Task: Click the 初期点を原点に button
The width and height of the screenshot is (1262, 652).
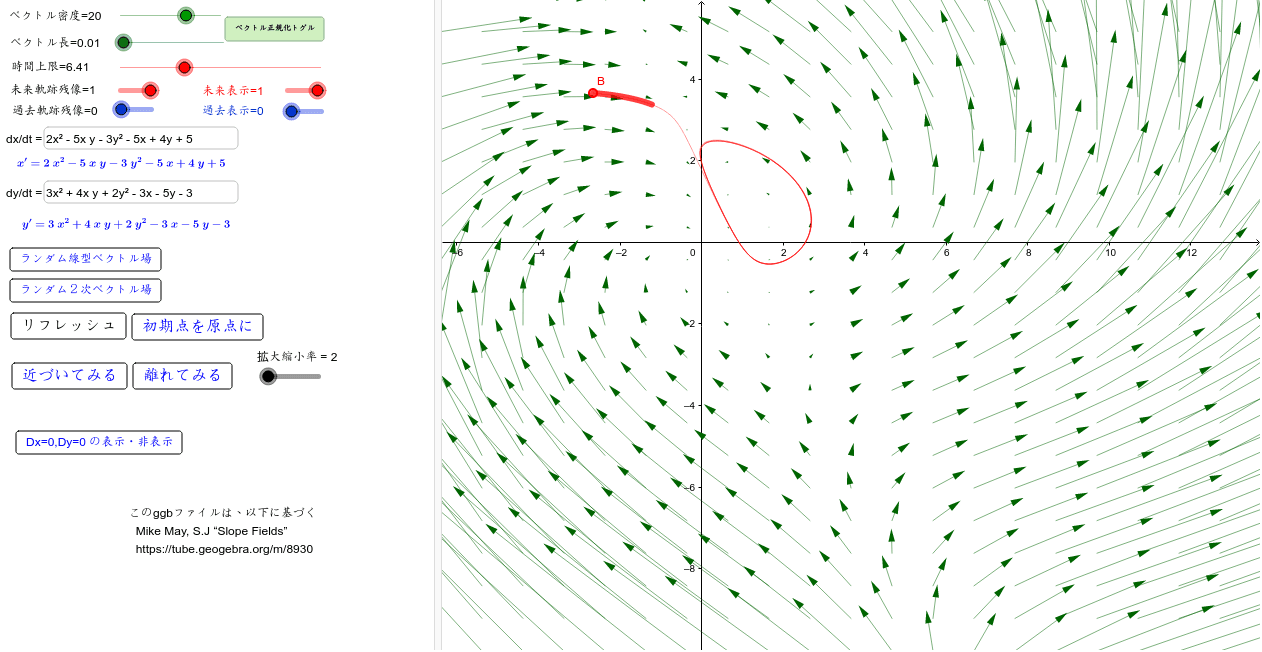Action: click(197, 326)
